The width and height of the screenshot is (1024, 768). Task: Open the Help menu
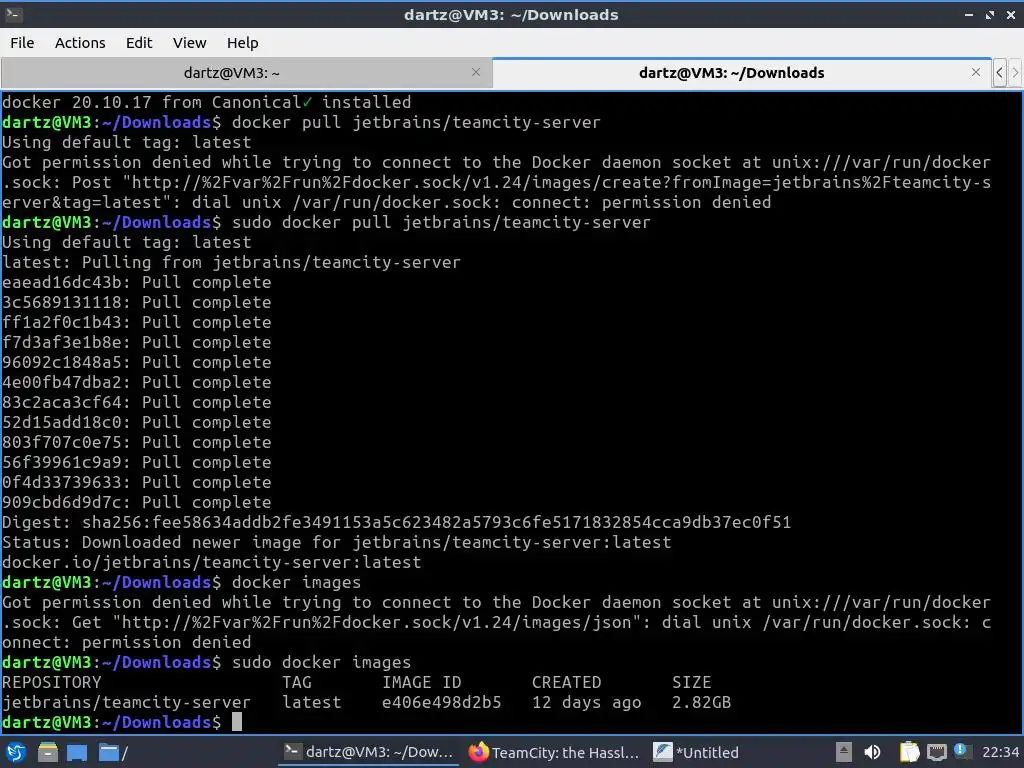click(242, 43)
